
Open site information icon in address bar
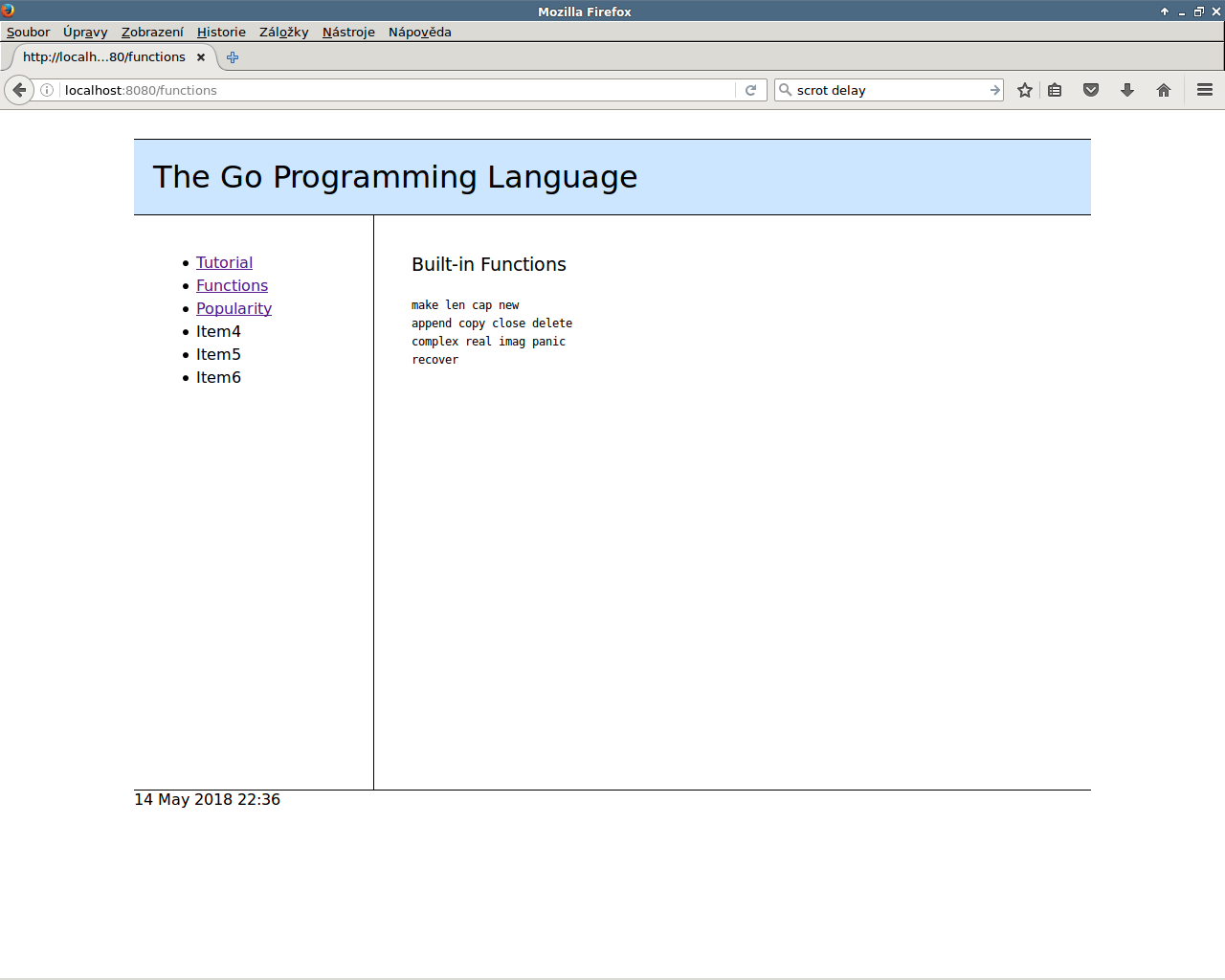(x=47, y=90)
